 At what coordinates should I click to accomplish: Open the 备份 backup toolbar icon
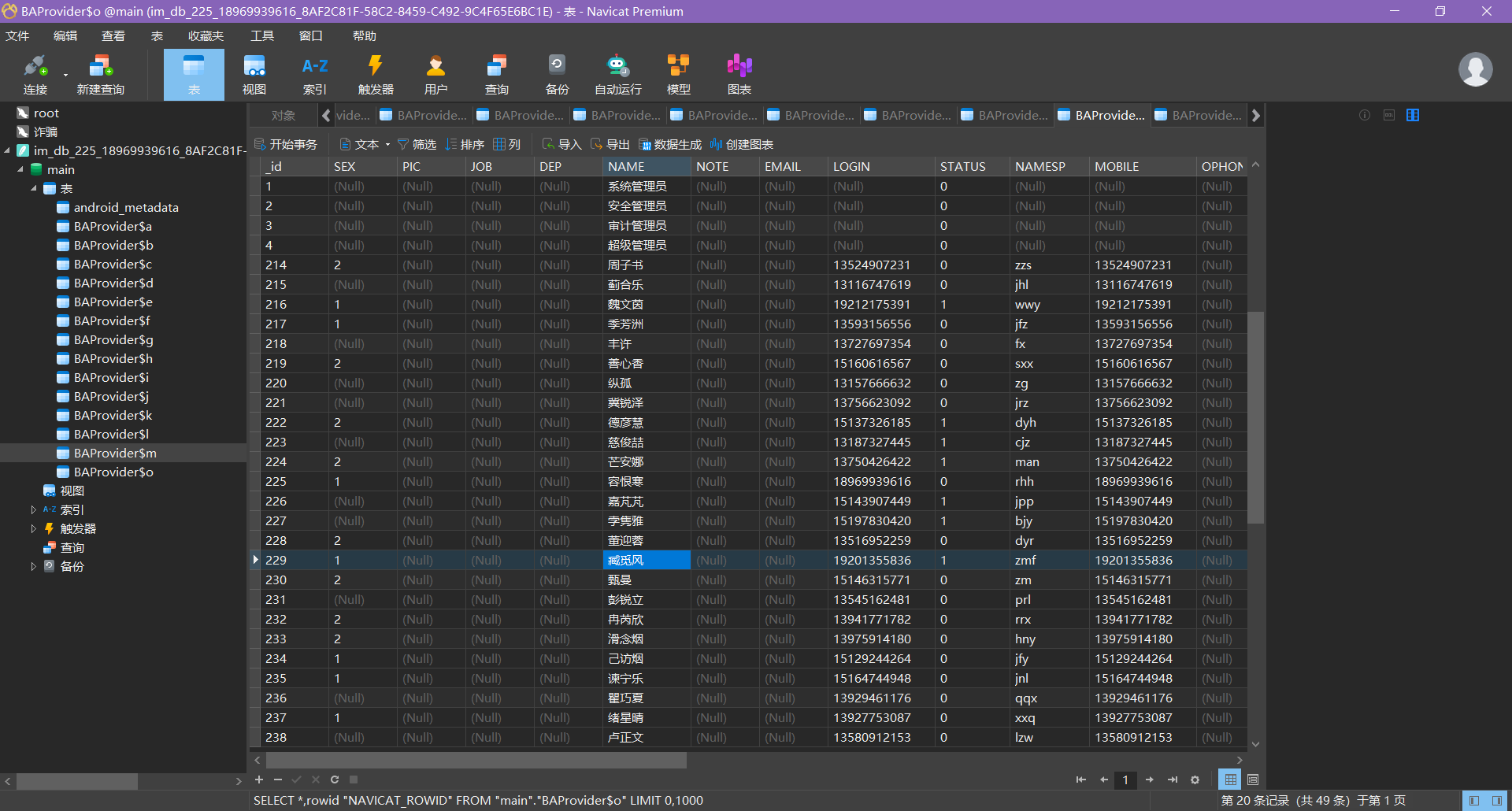(x=557, y=75)
